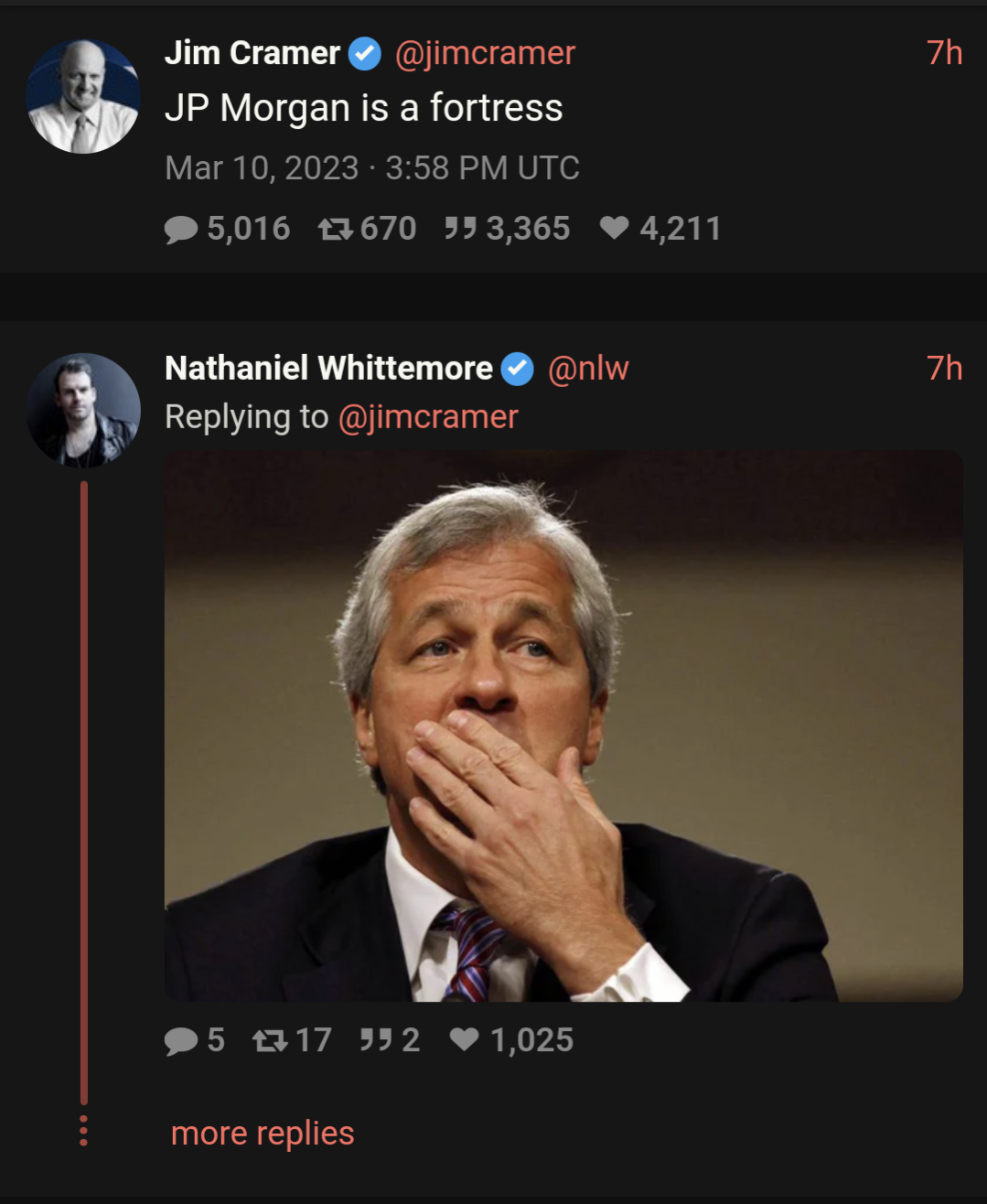Click the retweet icon showing 17
The image size is (987, 1204).
(x=269, y=1040)
